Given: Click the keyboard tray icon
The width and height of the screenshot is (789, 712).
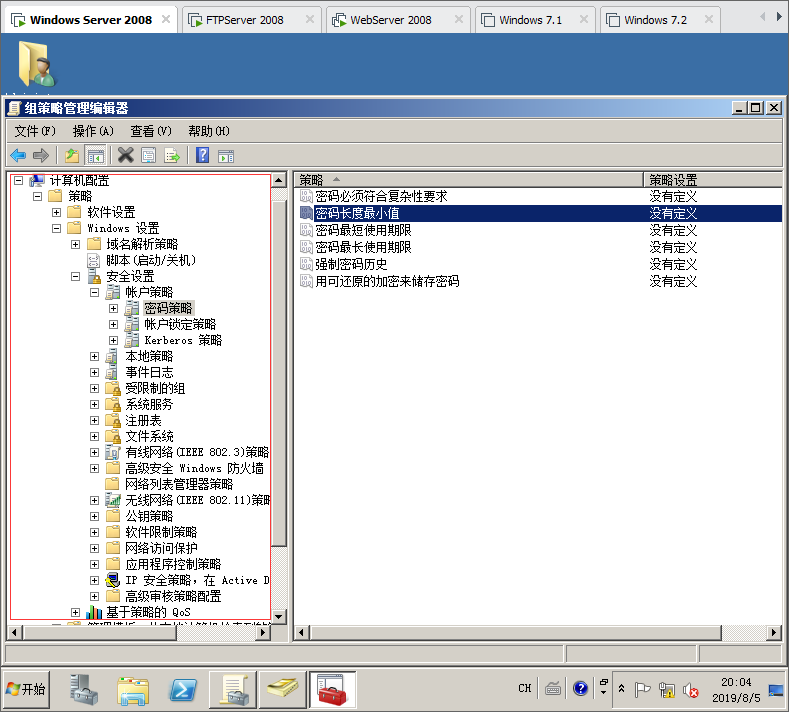Looking at the screenshot, I should click(x=553, y=688).
